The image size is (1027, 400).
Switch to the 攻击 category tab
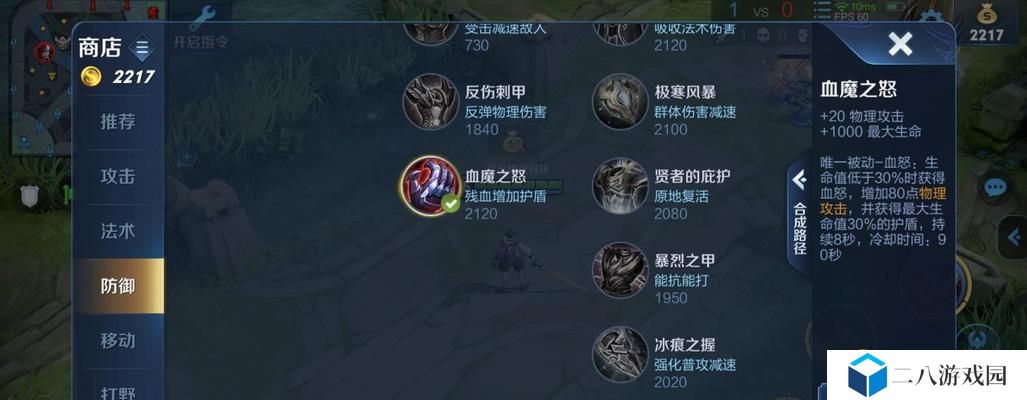pos(118,176)
